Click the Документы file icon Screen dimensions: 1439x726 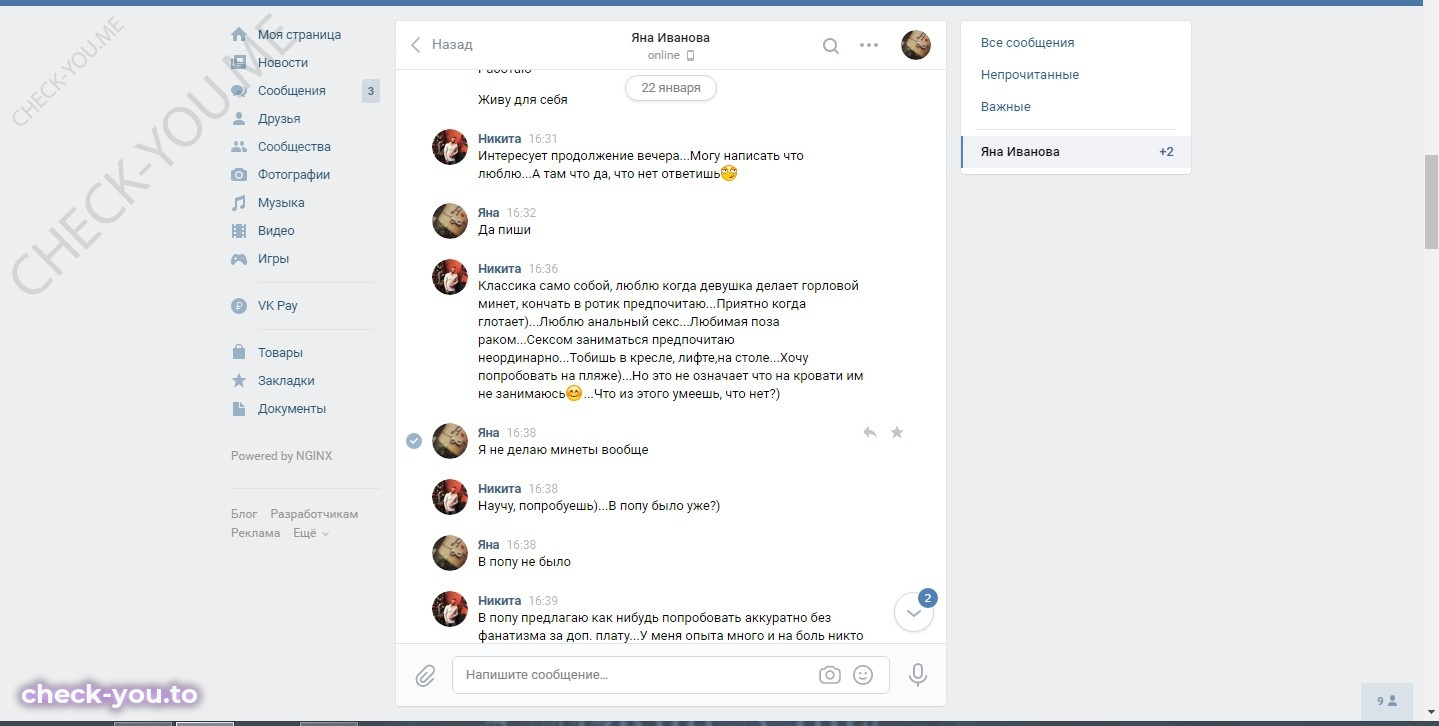[239, 408]
